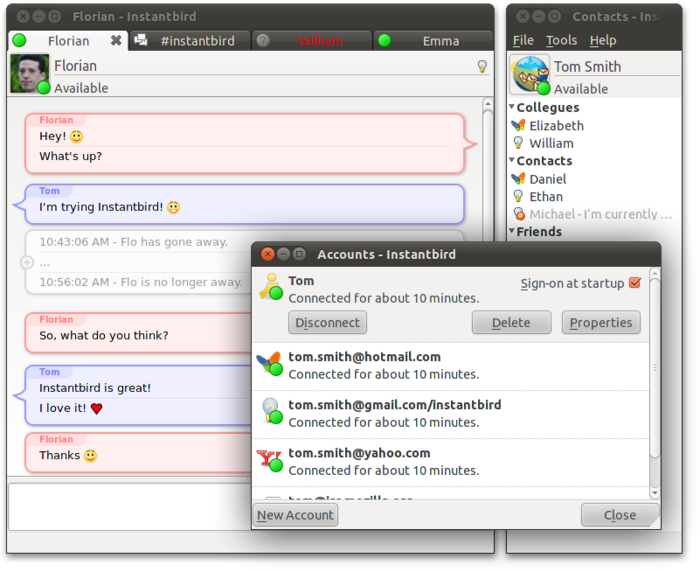Click the Accounts list scrollbar thumb
This screenshot has width=700, height=572.
654,368
